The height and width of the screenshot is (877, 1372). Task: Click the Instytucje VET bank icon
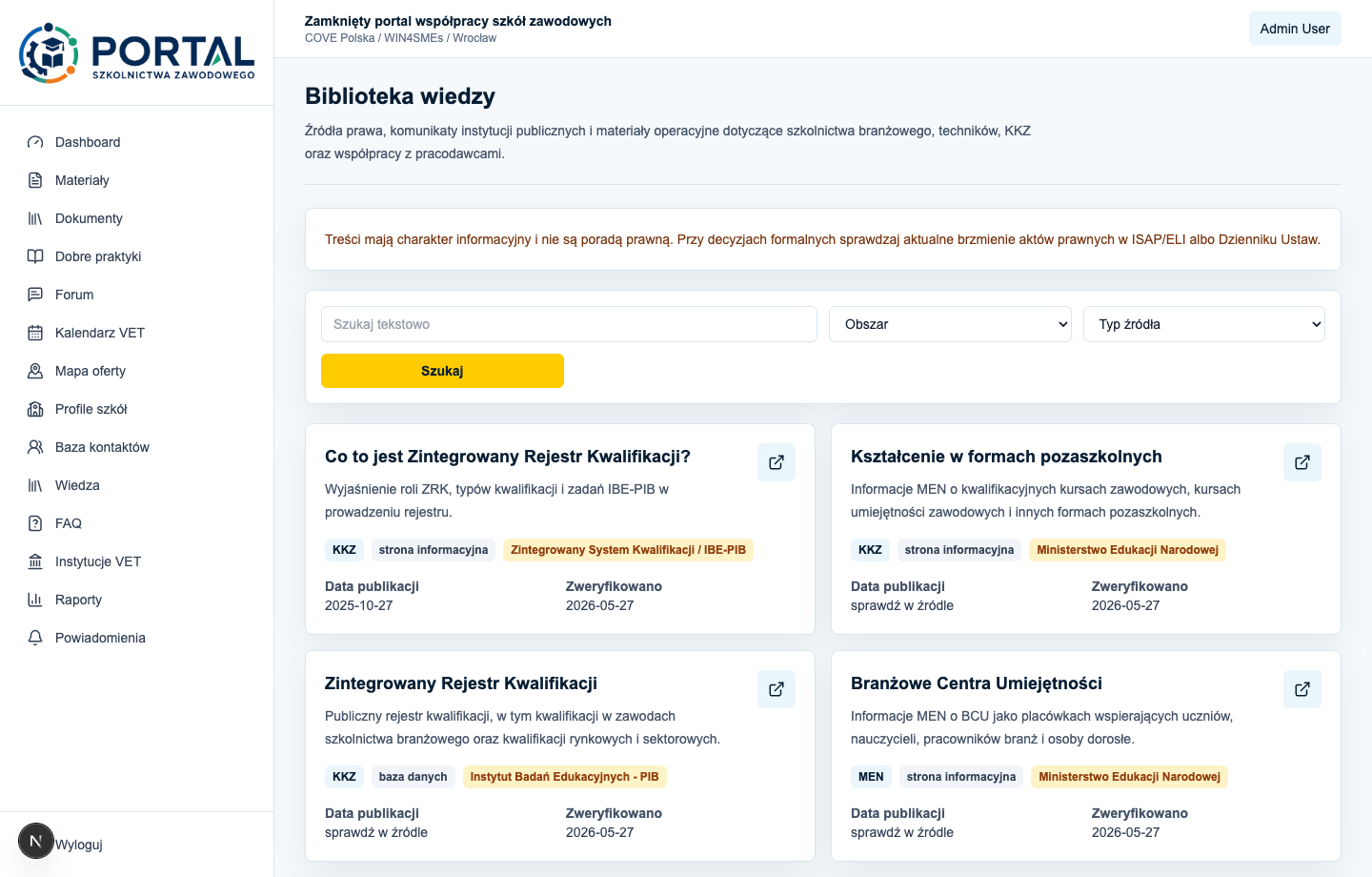pos(35,561)
